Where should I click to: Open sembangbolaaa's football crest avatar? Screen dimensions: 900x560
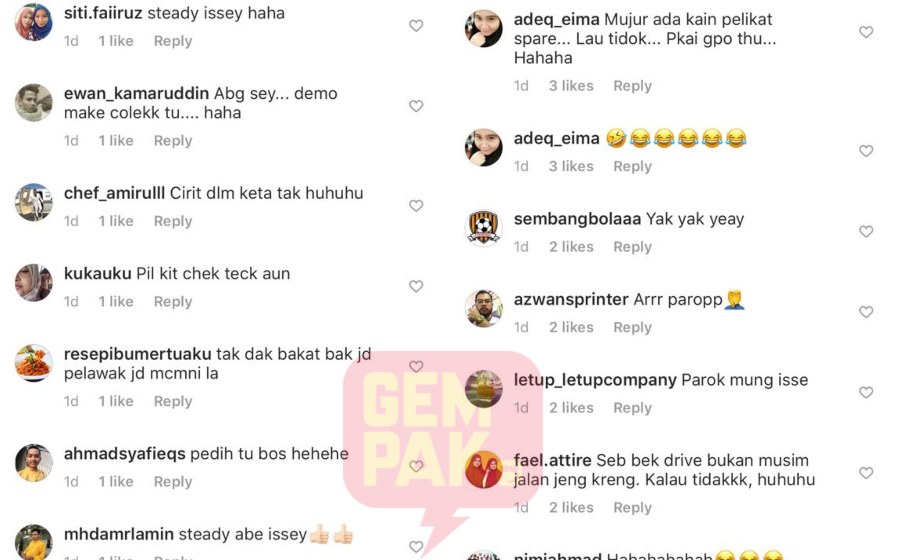coord(484,228)
